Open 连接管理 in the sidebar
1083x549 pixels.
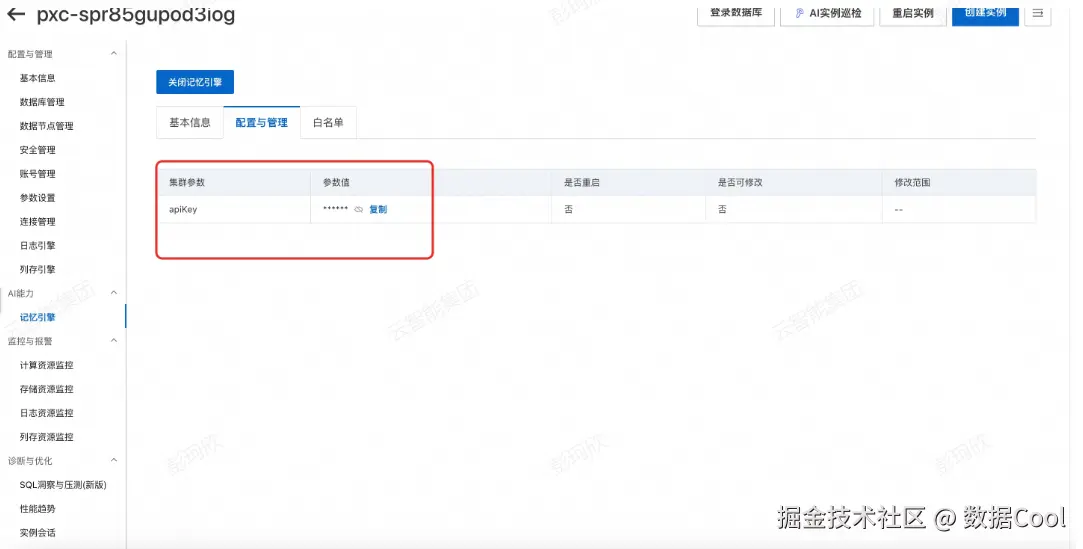(x=37, y=222)
